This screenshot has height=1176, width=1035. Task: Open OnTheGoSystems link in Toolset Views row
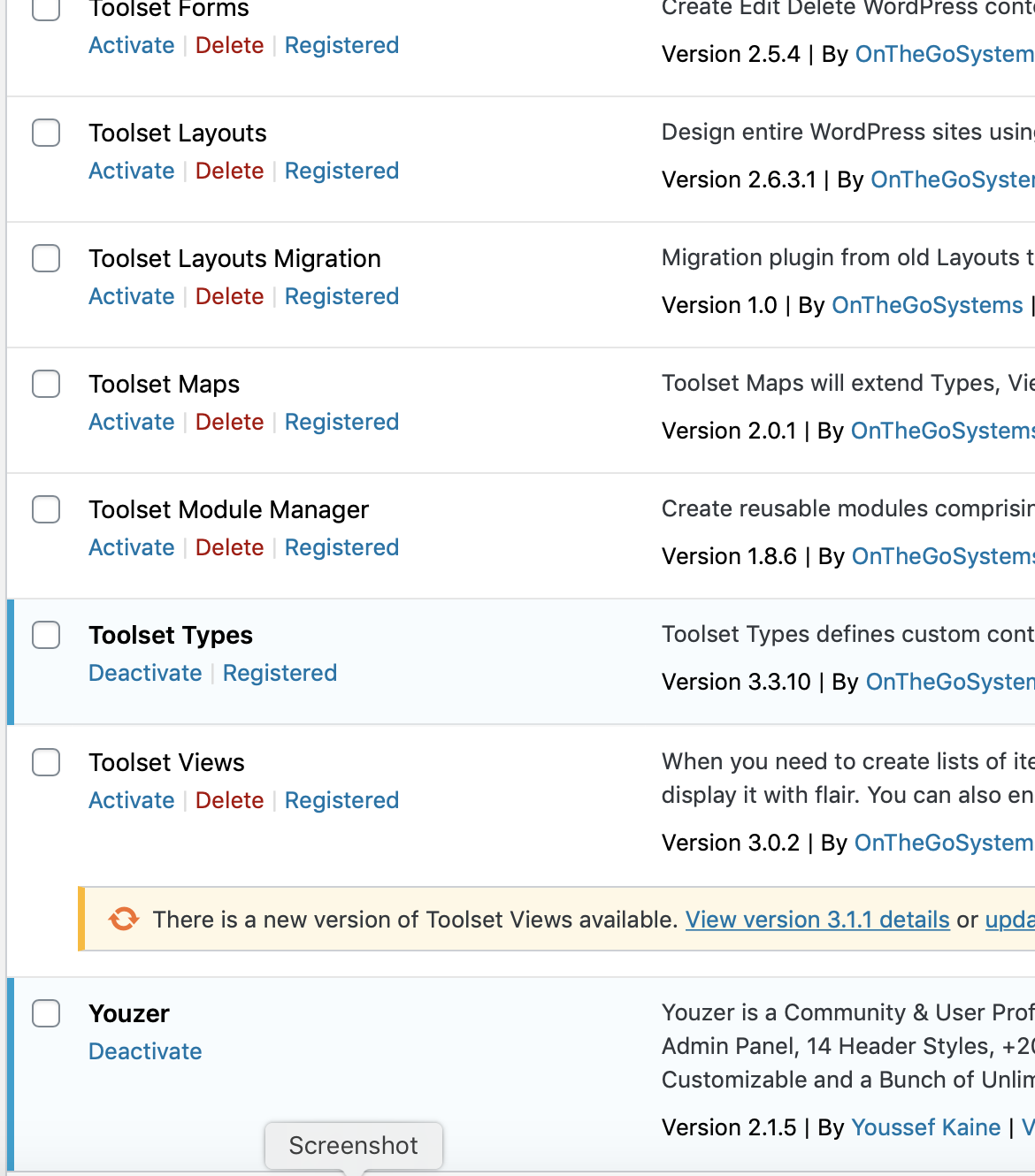[944, 843]
